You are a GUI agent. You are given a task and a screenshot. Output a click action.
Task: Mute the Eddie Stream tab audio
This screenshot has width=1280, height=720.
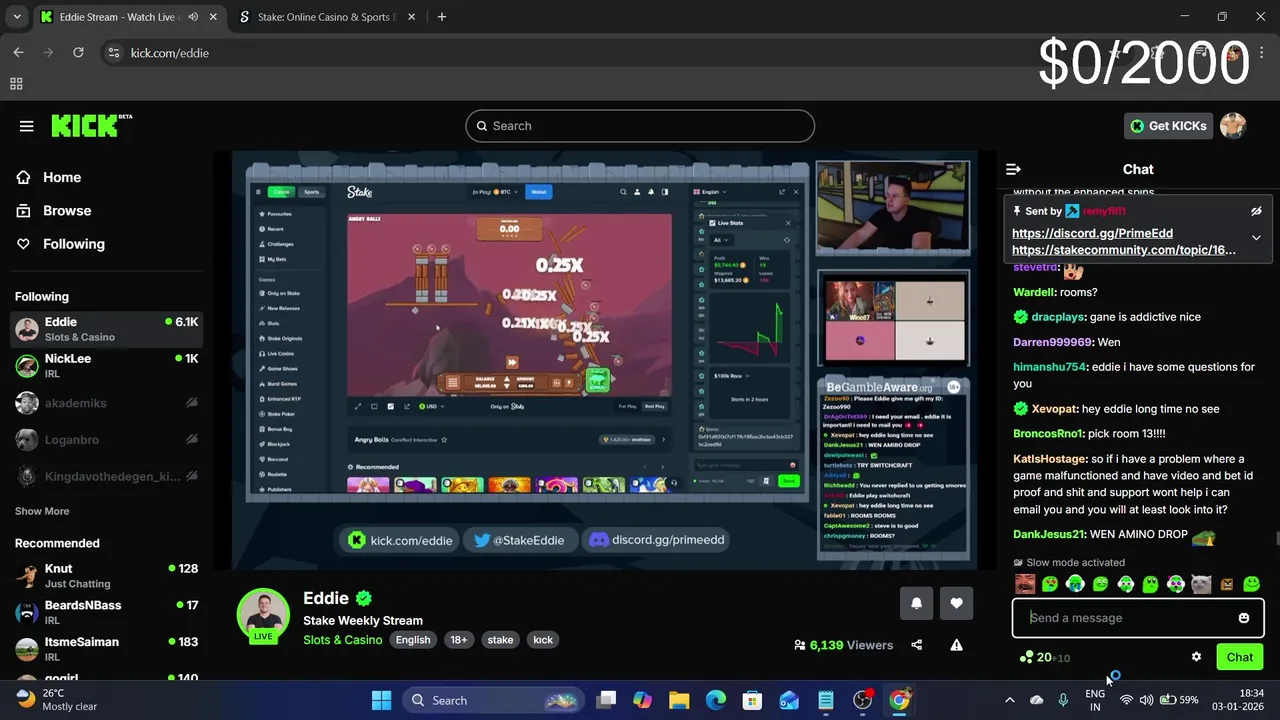point(193,17)
